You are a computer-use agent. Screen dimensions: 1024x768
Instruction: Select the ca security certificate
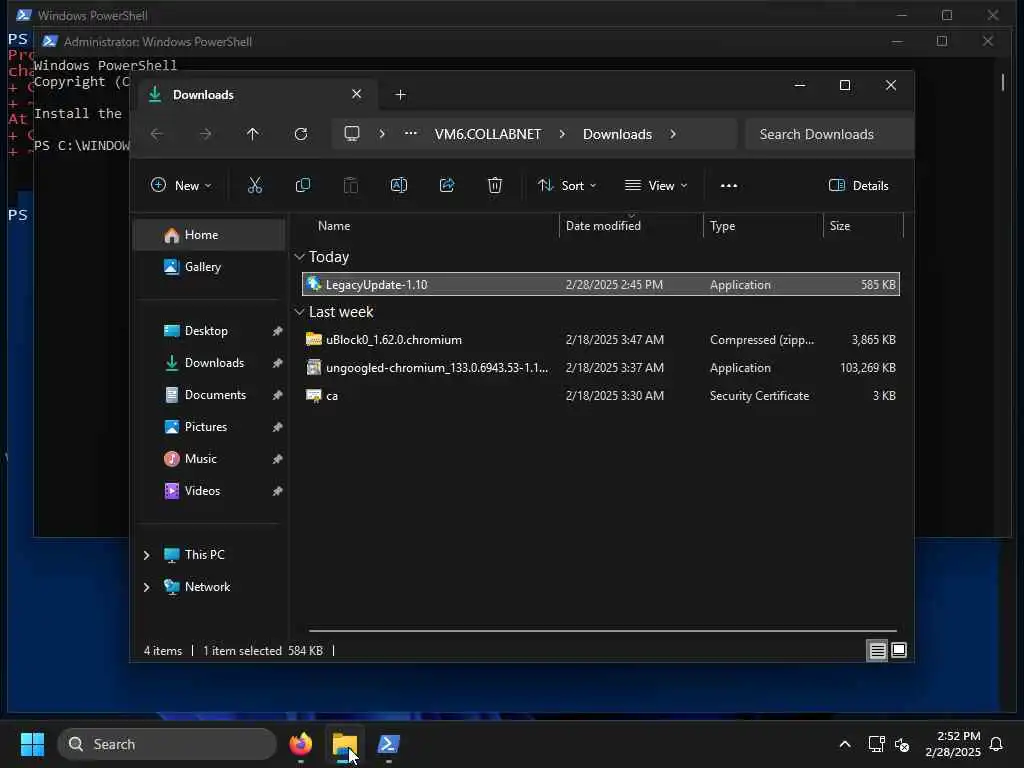pyautogui.click(x=601, y=396)
